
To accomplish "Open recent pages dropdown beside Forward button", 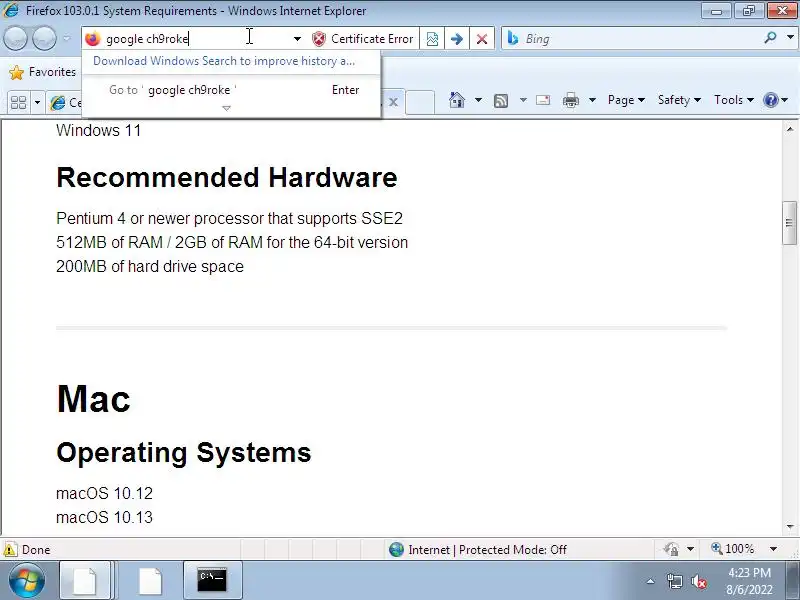I will pyautogui.click(x=67, y=38).
